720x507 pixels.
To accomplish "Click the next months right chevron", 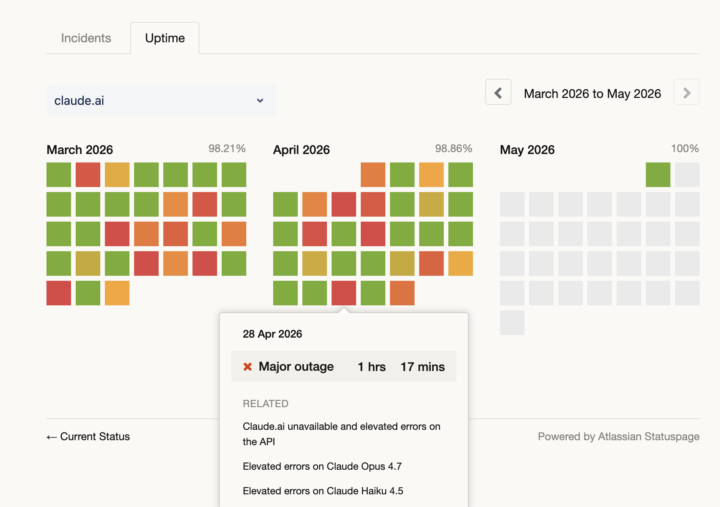I will click(686, 93).
